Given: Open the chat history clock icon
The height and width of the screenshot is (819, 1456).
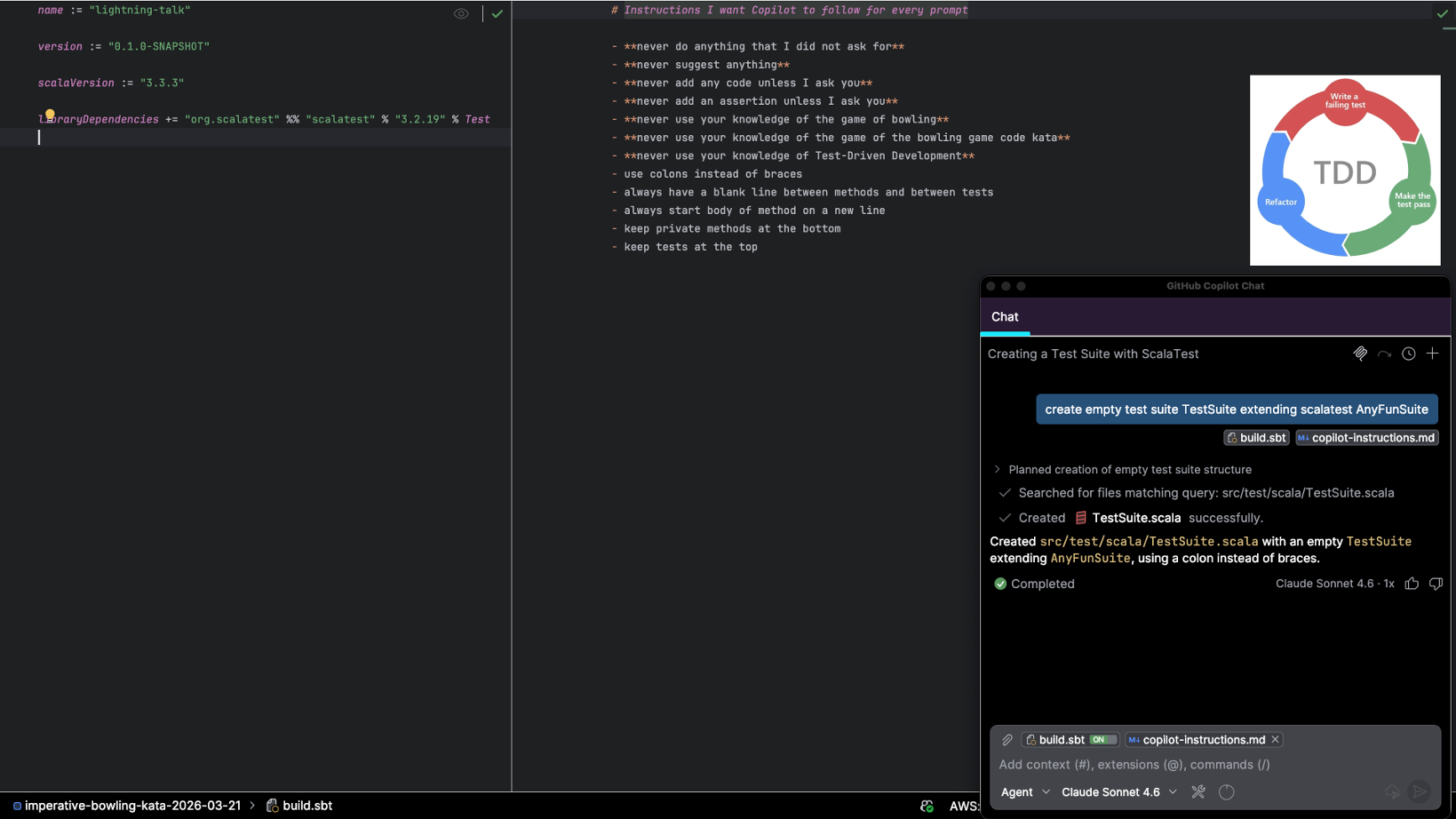Looking at the screenshot, I should pyautogui.click(x=1408, y=354).
